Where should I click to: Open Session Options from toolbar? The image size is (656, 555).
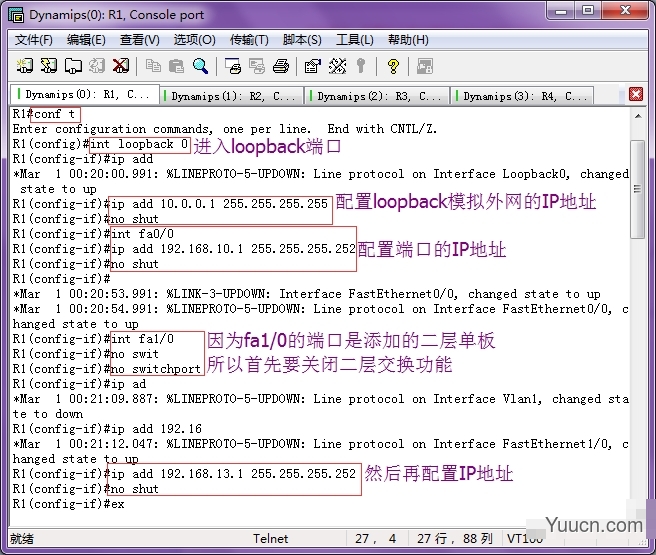point(313,66)
